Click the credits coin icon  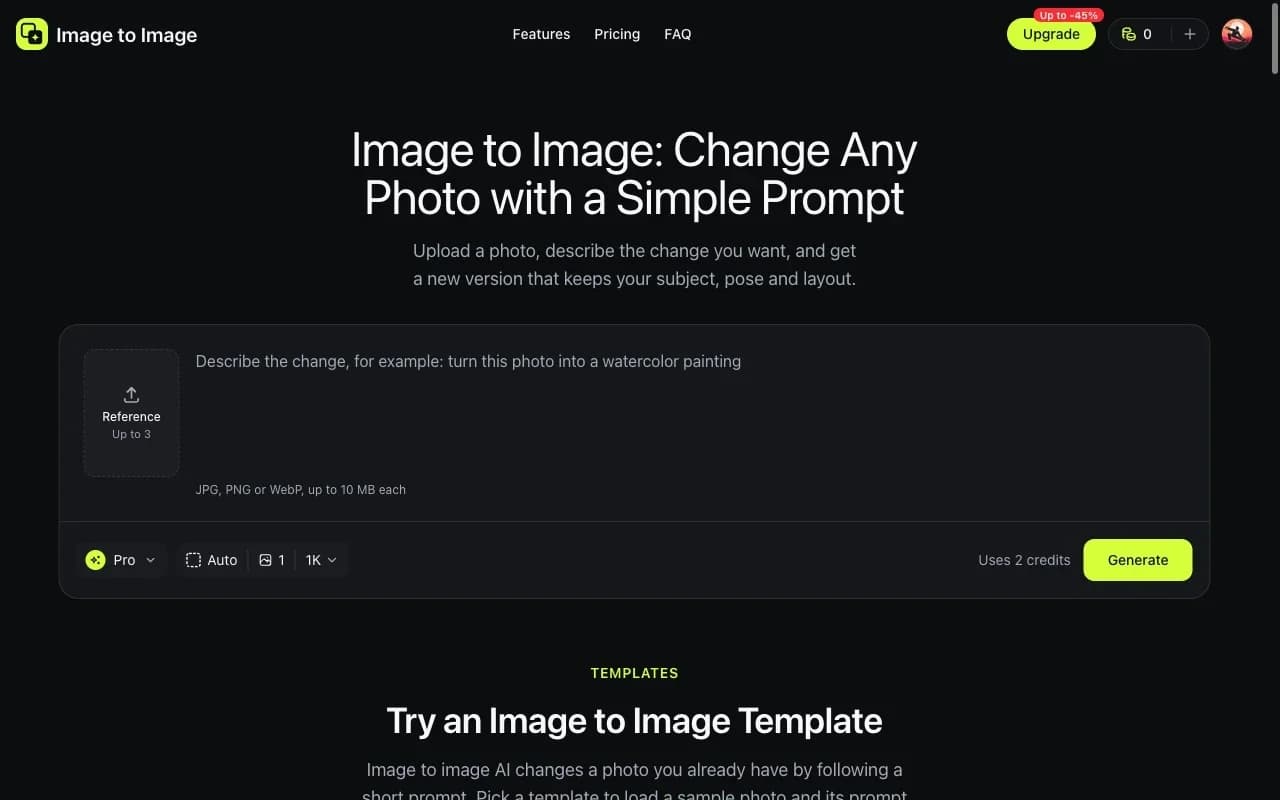(x=1128, y=34)
